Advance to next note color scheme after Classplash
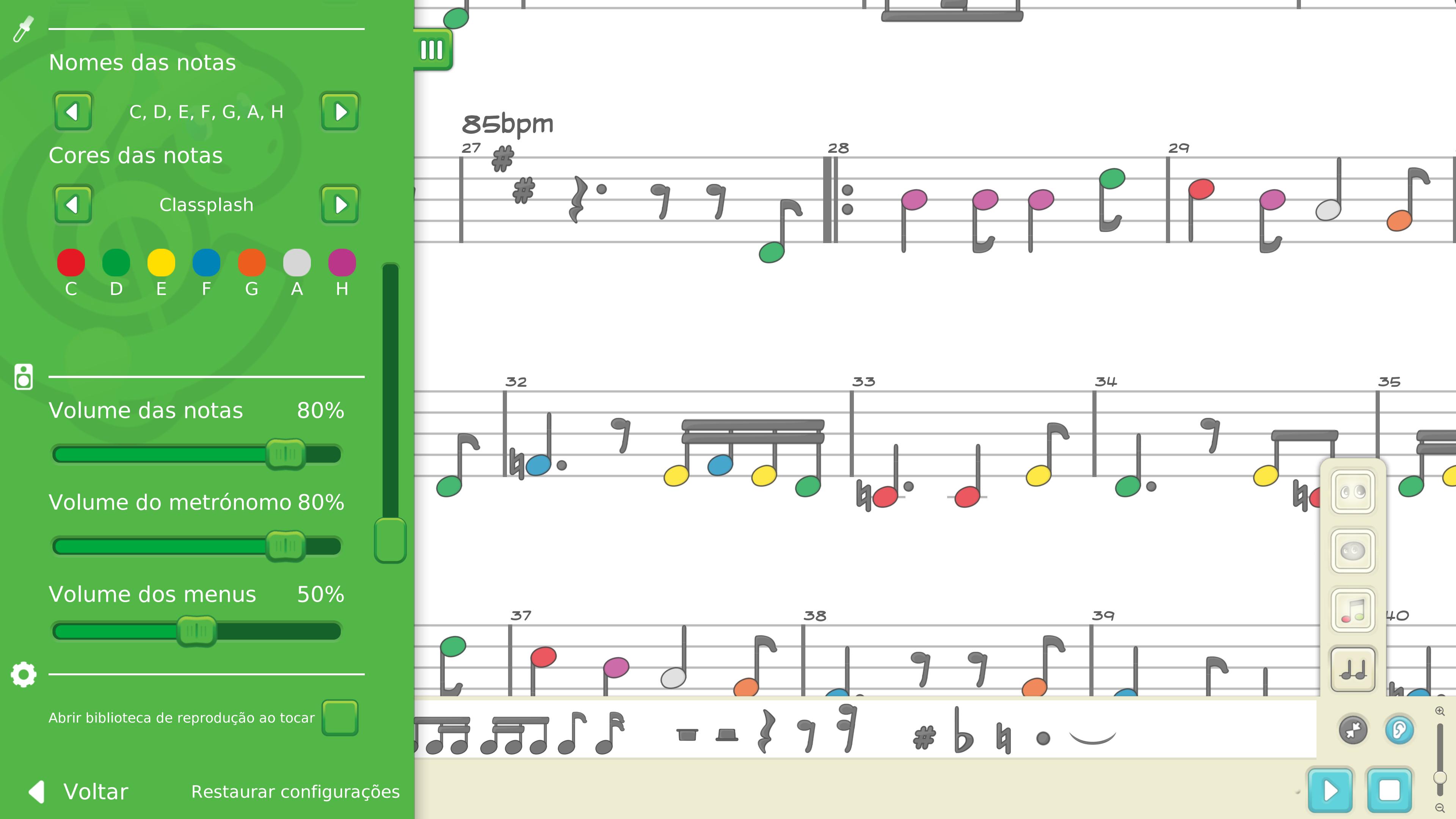This screenshot has height=819, width=1456. click(x=340, y=204)
